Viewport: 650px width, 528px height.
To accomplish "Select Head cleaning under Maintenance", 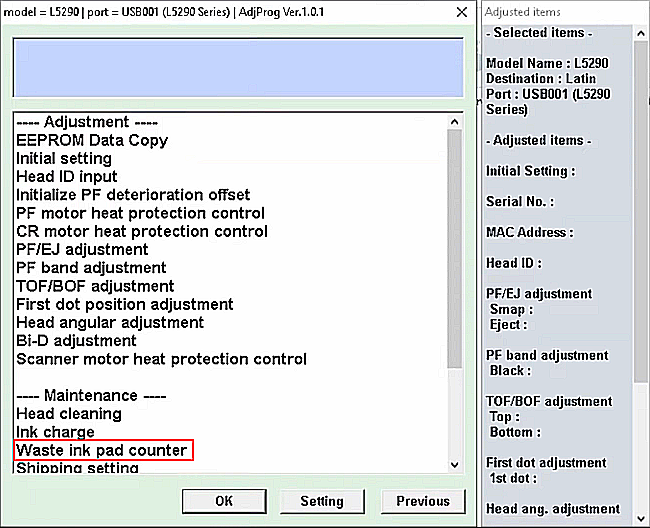I will tap(69, 414).
